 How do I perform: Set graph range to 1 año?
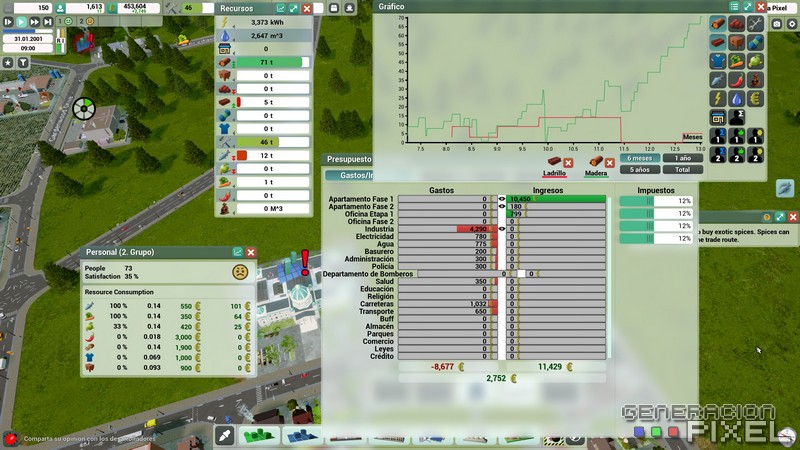[x=683, y=158]
